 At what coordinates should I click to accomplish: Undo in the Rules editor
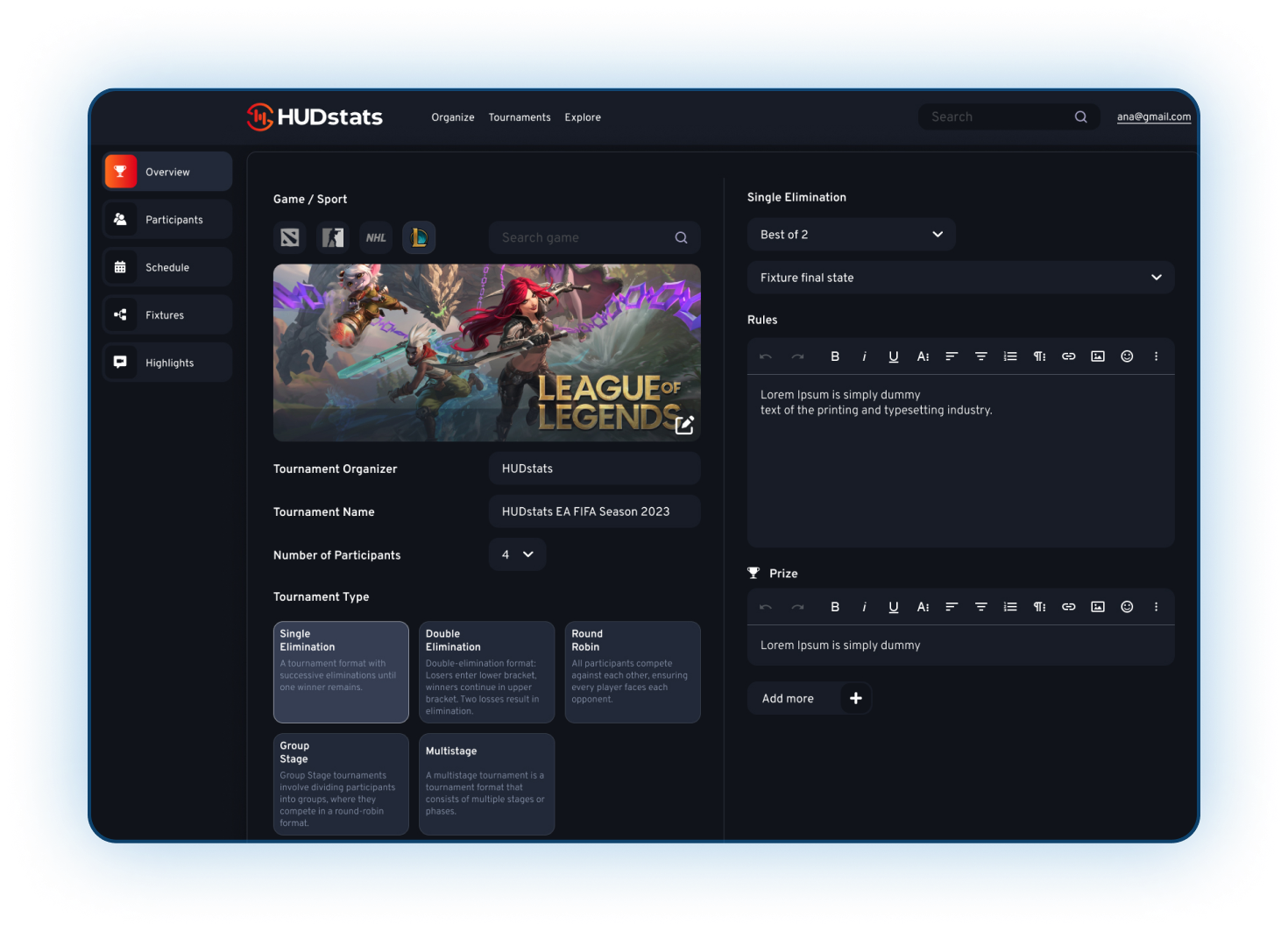[x=766, y=356]
